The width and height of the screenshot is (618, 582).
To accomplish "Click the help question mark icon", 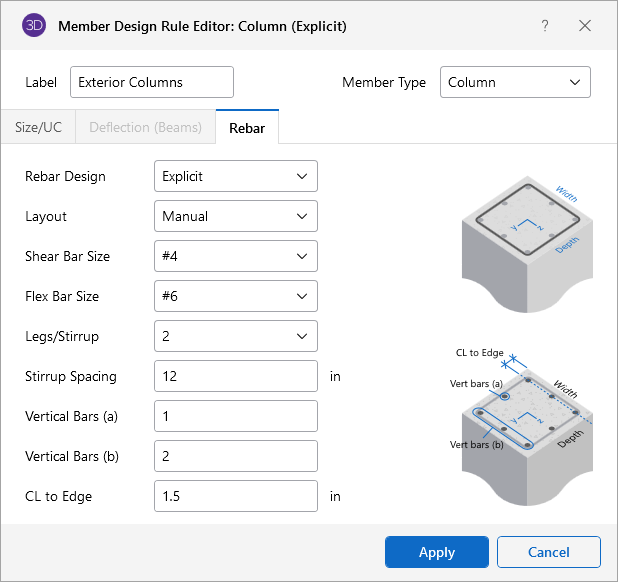I will point(545,26).
